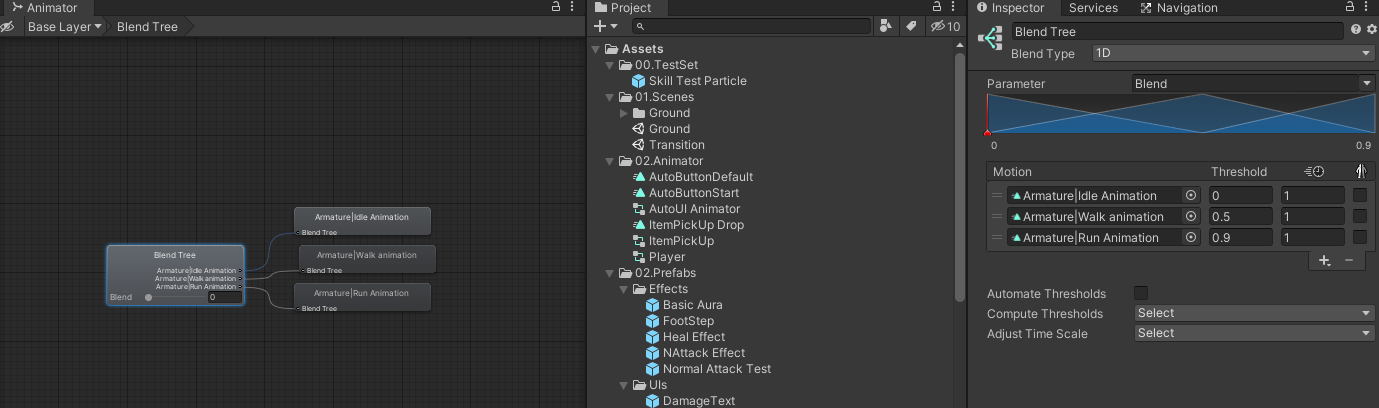Viewport: 1379px width, 408px height.
Task: Switch to the Animator tab
Action: 45,8
